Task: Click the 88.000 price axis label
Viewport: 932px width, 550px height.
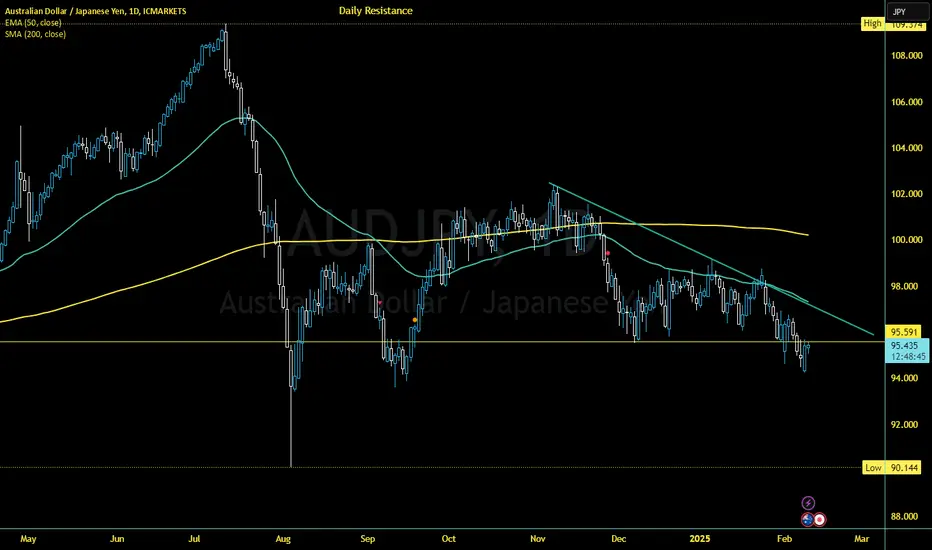Action: [906, 517]
